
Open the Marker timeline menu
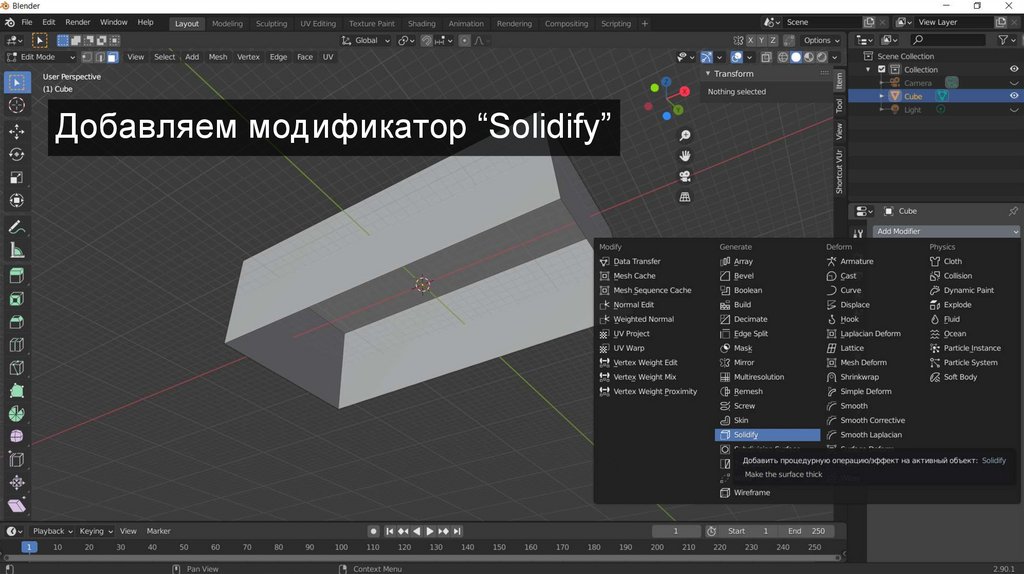point(159,532)
